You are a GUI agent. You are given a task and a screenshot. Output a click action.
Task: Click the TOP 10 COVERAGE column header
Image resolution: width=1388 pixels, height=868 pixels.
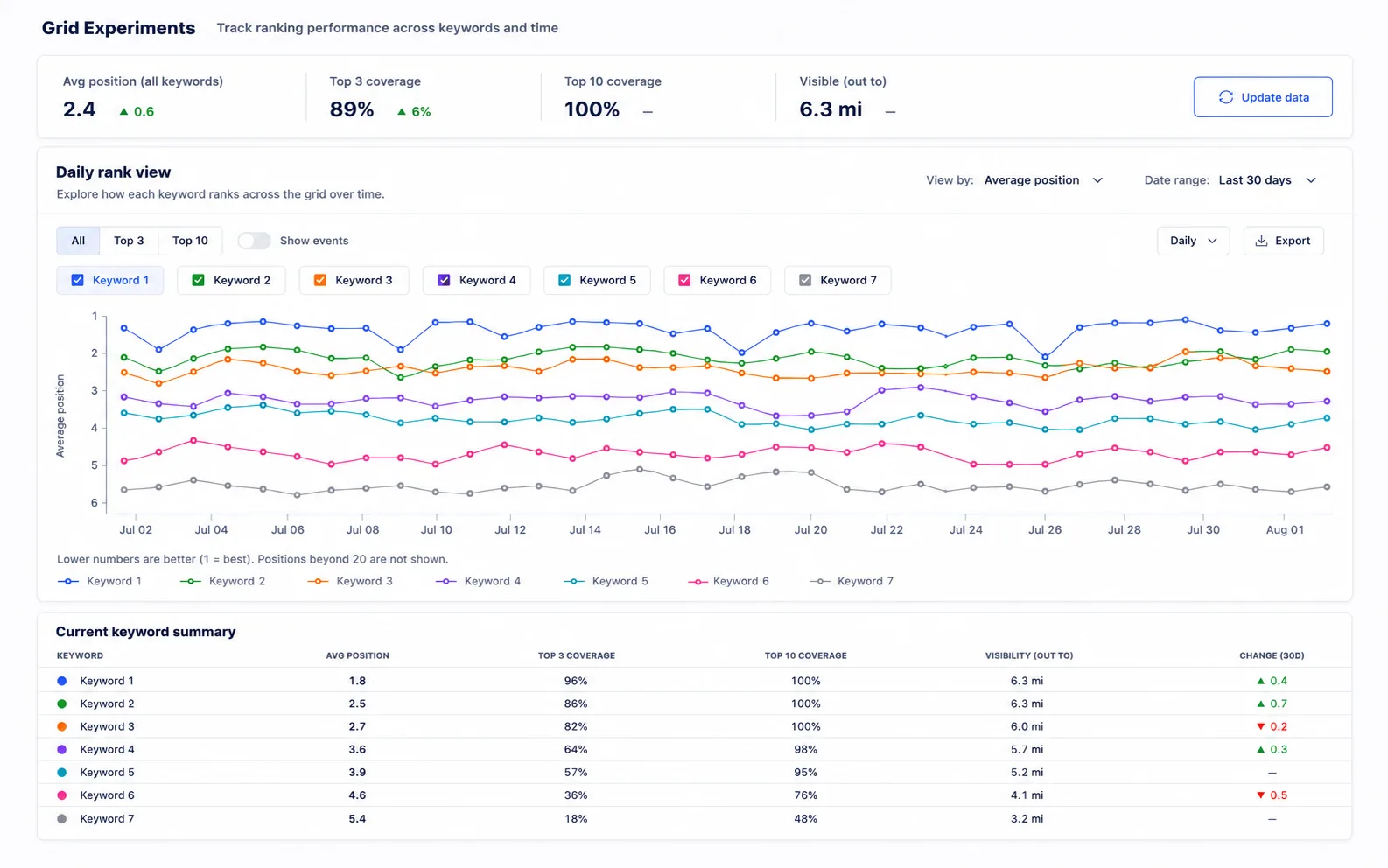coord(805,655)
